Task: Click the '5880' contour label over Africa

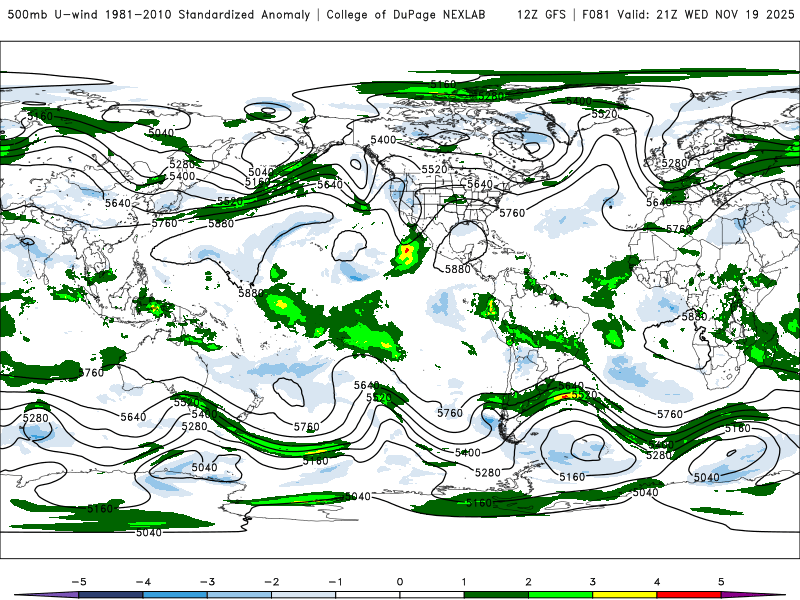Action: pyautogui.click(x=694, y=317)
